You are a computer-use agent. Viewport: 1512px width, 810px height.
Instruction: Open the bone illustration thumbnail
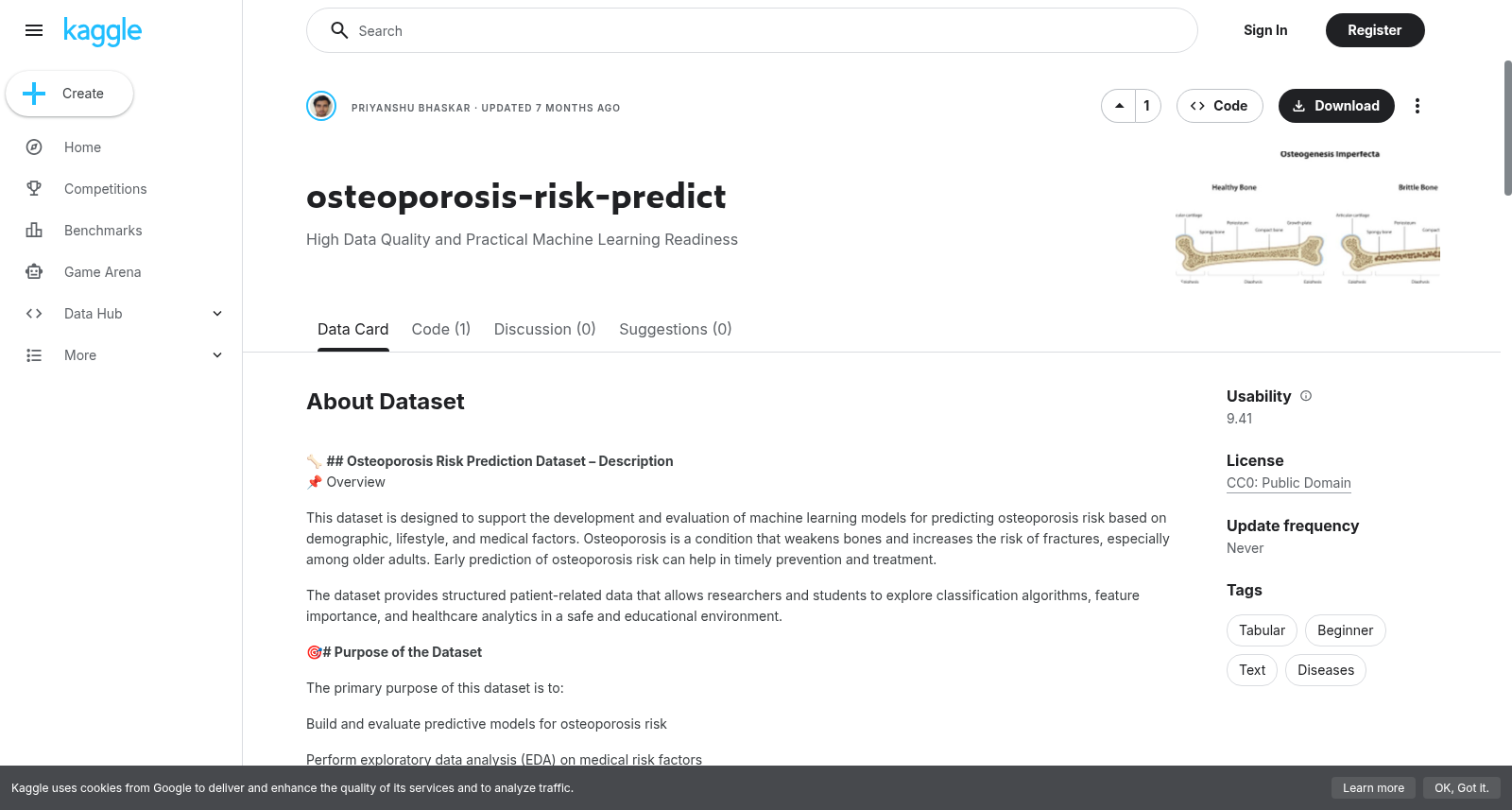coord(1308,215)
